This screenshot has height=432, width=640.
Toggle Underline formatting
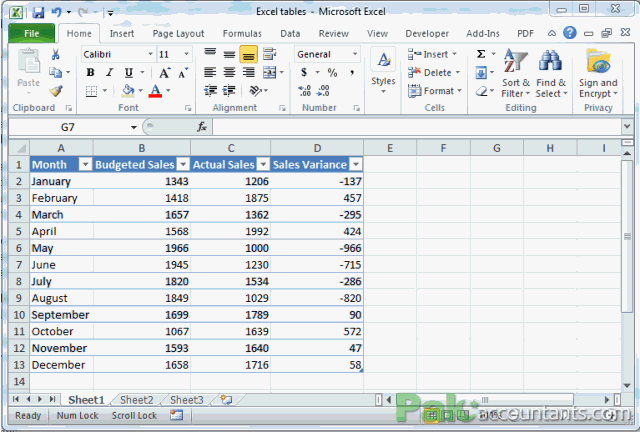129,73
